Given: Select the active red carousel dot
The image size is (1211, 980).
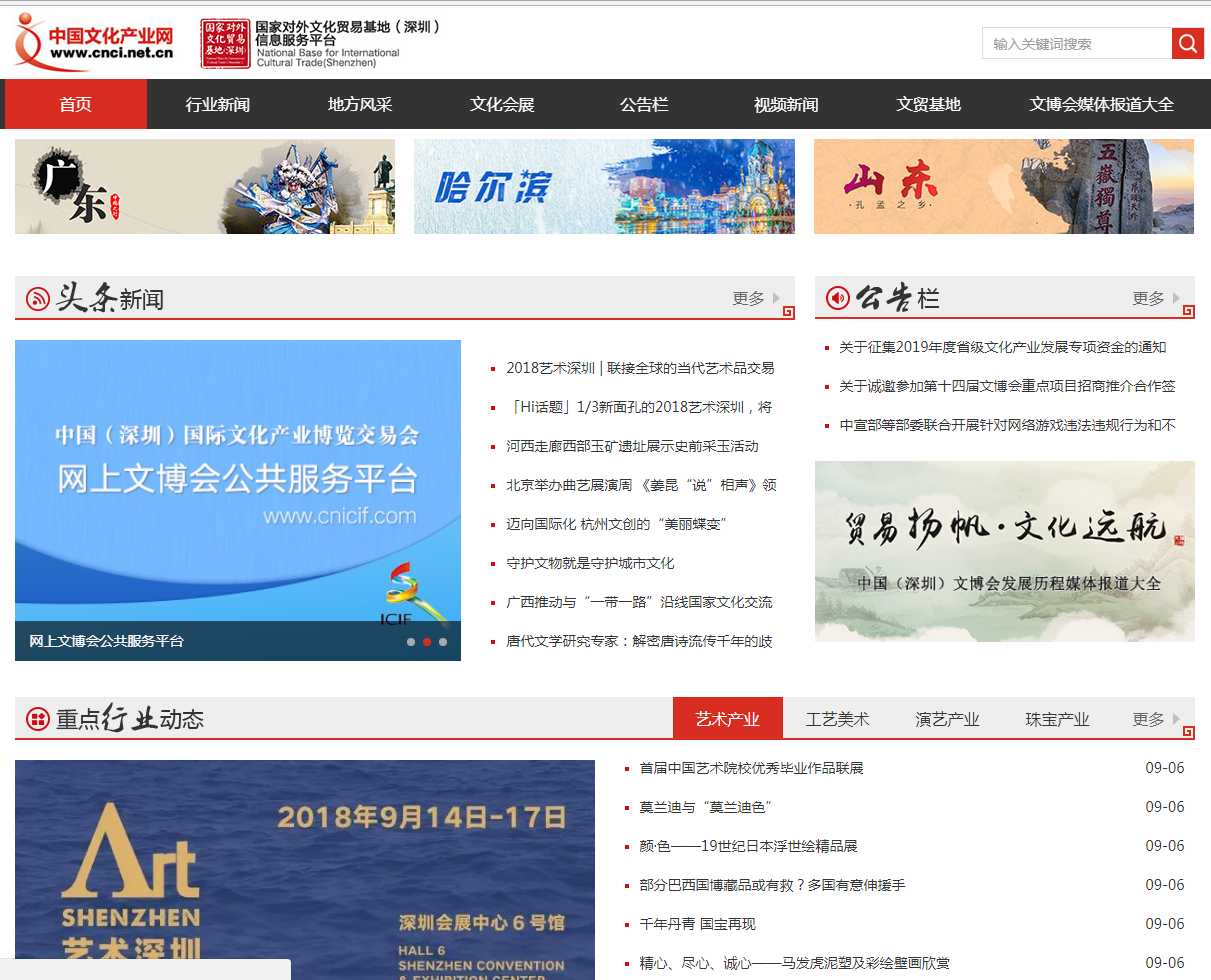Looking at the screenshot, I should [427, 642].
